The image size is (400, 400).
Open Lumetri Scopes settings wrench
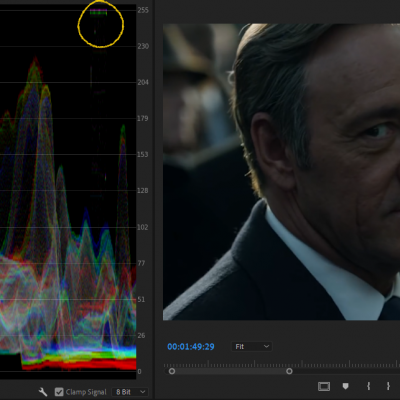click(x=43, y=392)
